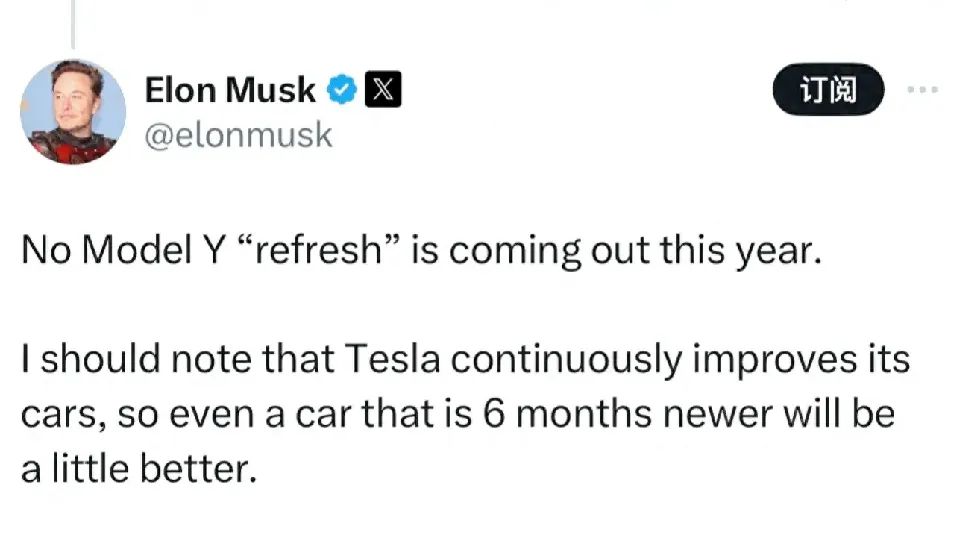Open the three-dot more options menu
Screen dimensions: 960x540
click(923, 89)
